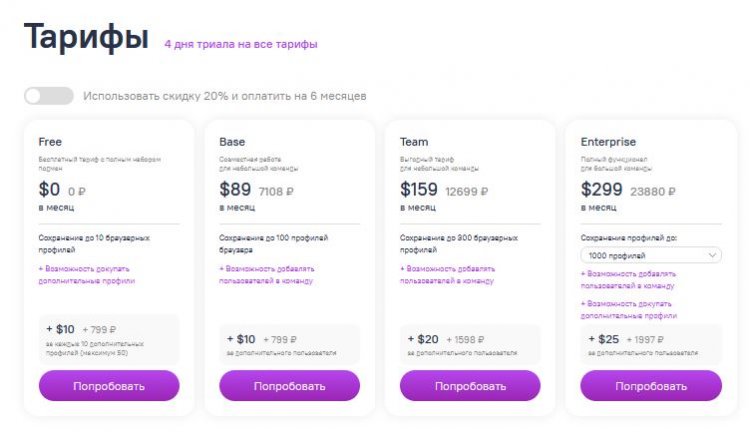Click Попробовать button under Team plan
750x438 pixels.
[470, 385]
